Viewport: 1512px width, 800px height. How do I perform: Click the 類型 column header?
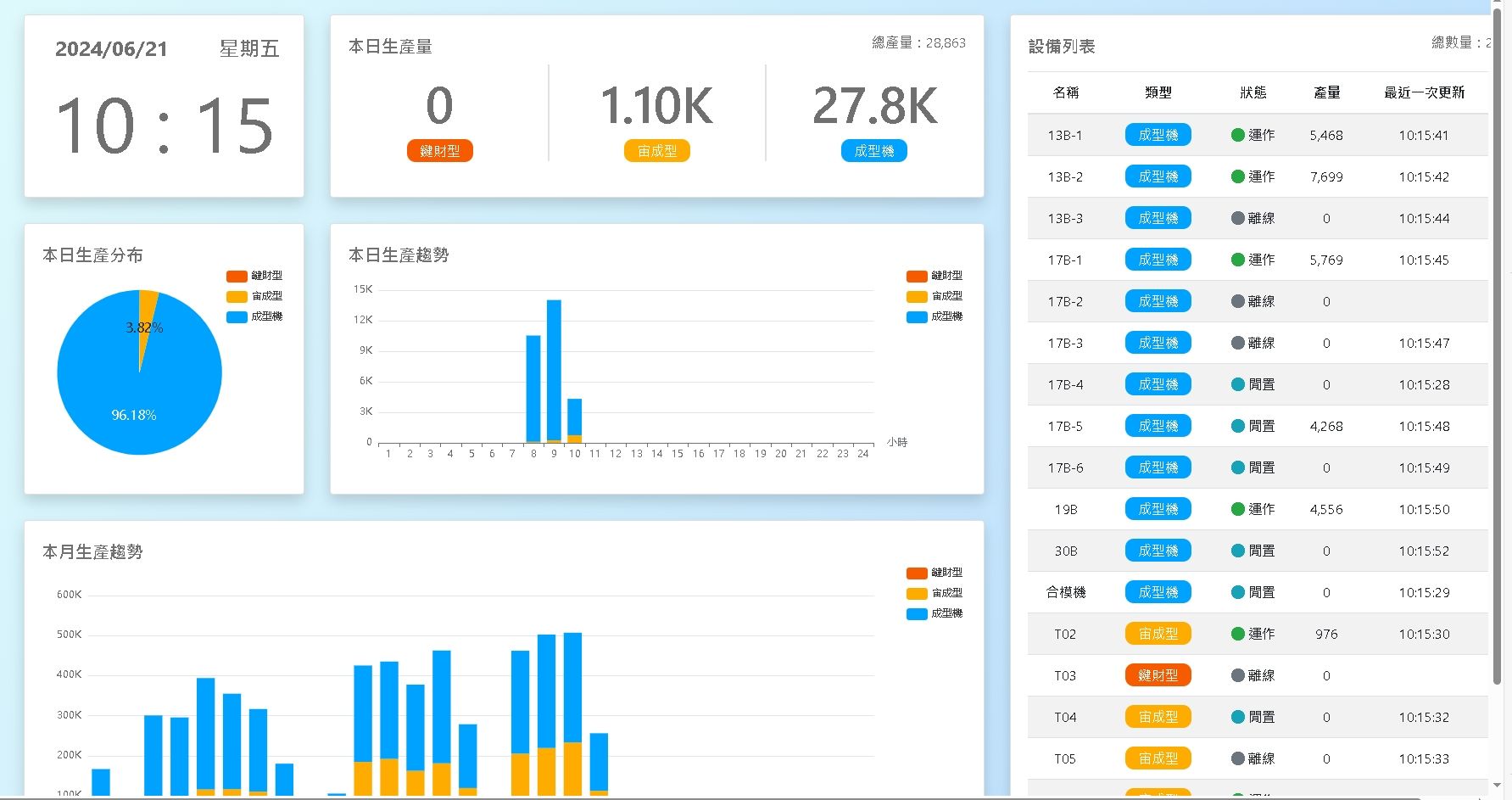pos(1158,92)
